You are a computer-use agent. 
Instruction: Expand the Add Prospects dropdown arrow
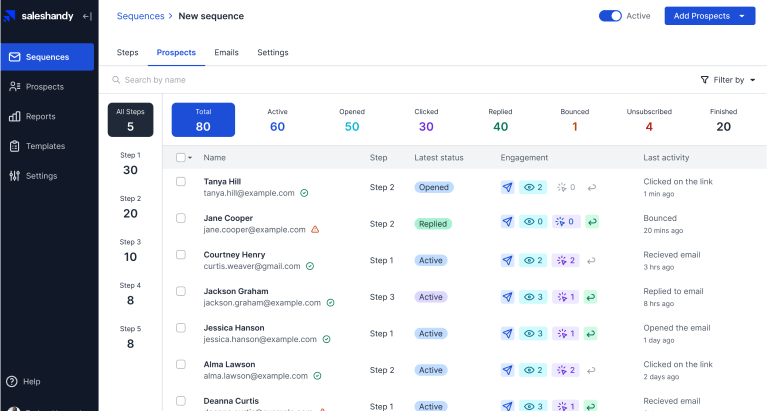(741, 16)
